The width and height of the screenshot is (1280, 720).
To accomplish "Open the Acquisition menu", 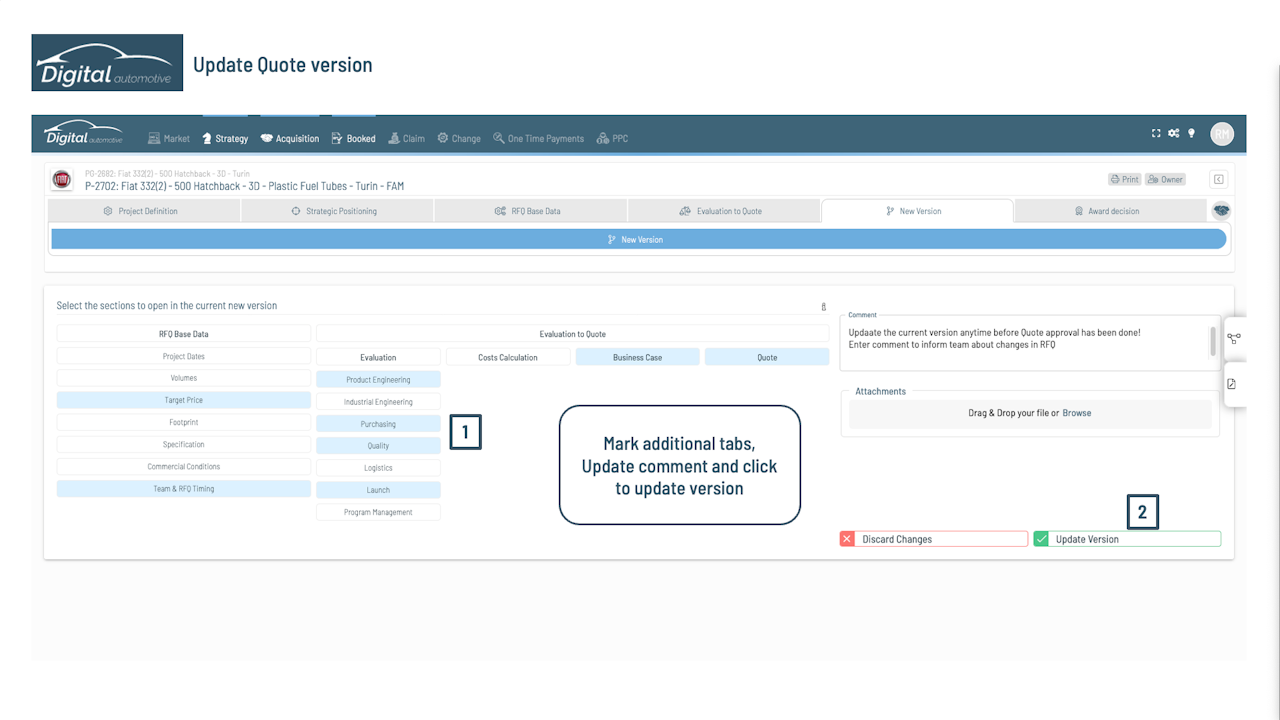I will tap(290, 139).
